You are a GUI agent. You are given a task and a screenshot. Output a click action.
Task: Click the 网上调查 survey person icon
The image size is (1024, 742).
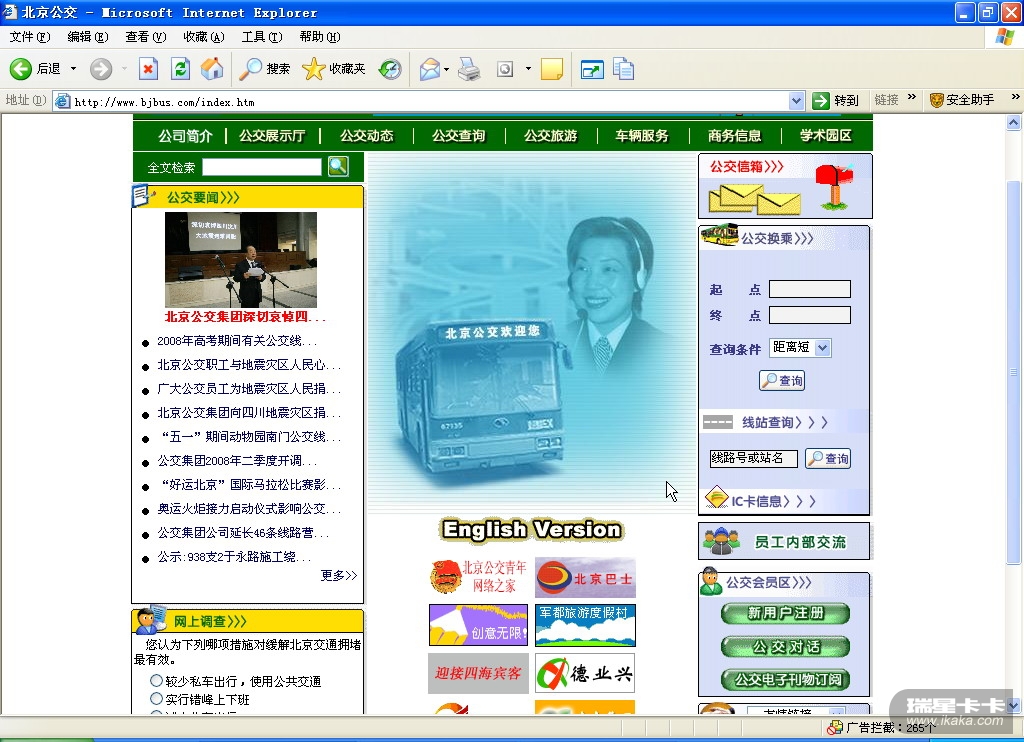[x=150, y=619]
